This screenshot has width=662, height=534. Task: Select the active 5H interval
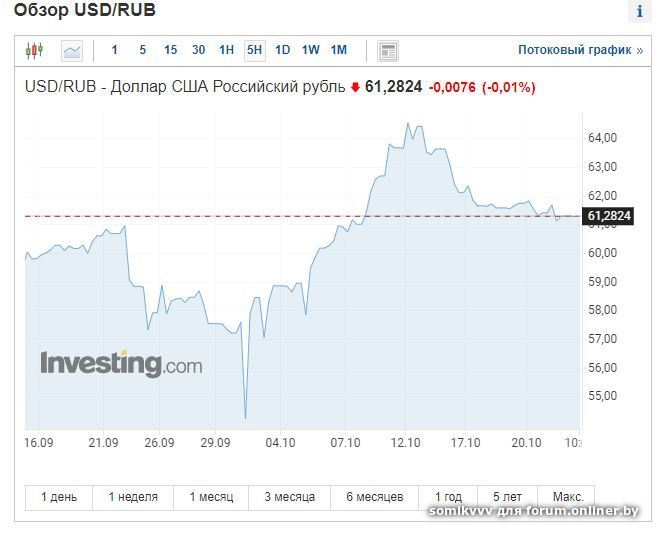point(255,50)
